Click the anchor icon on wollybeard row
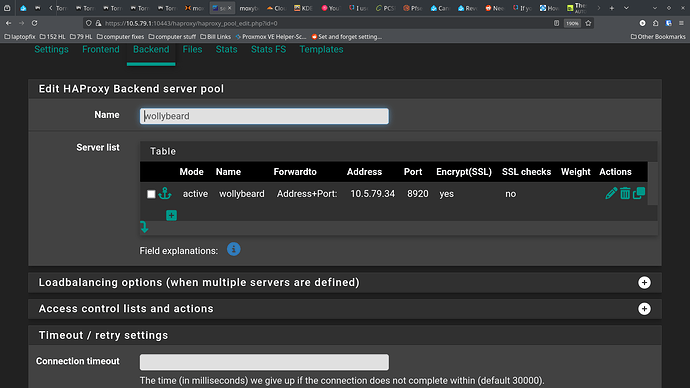 165,193
